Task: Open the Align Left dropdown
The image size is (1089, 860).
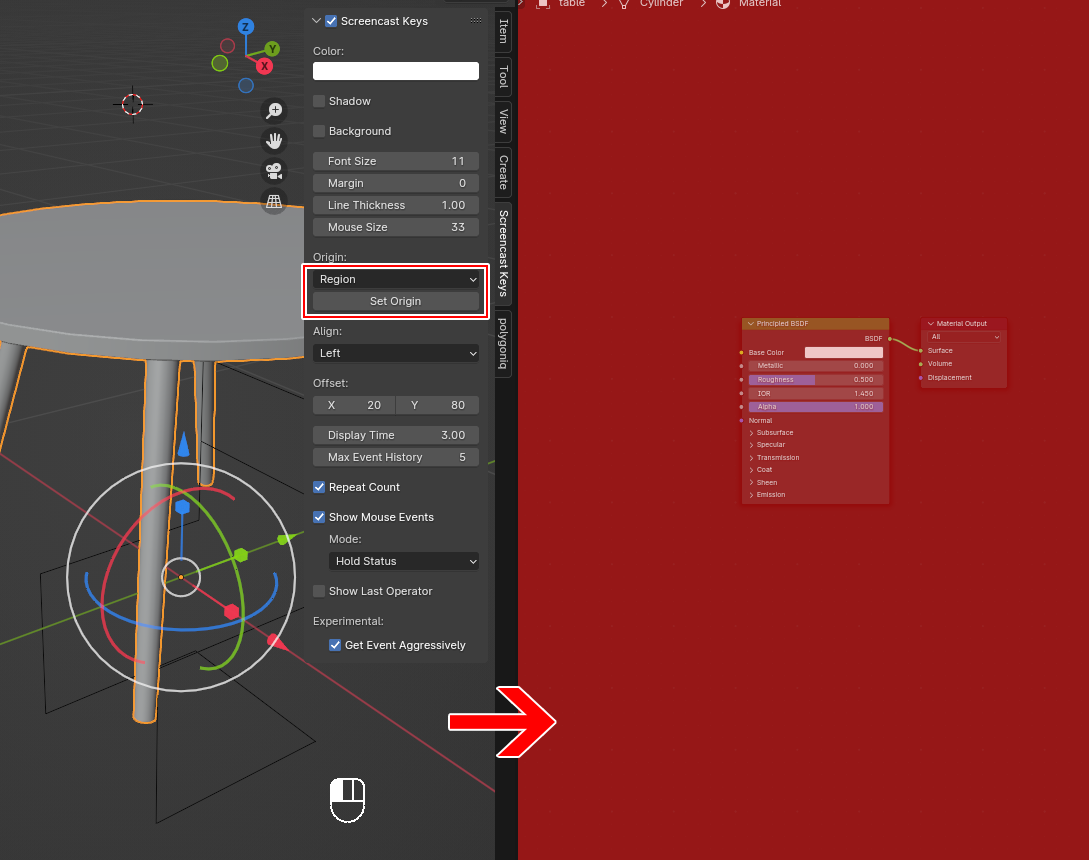Action: tap(396, 353)
